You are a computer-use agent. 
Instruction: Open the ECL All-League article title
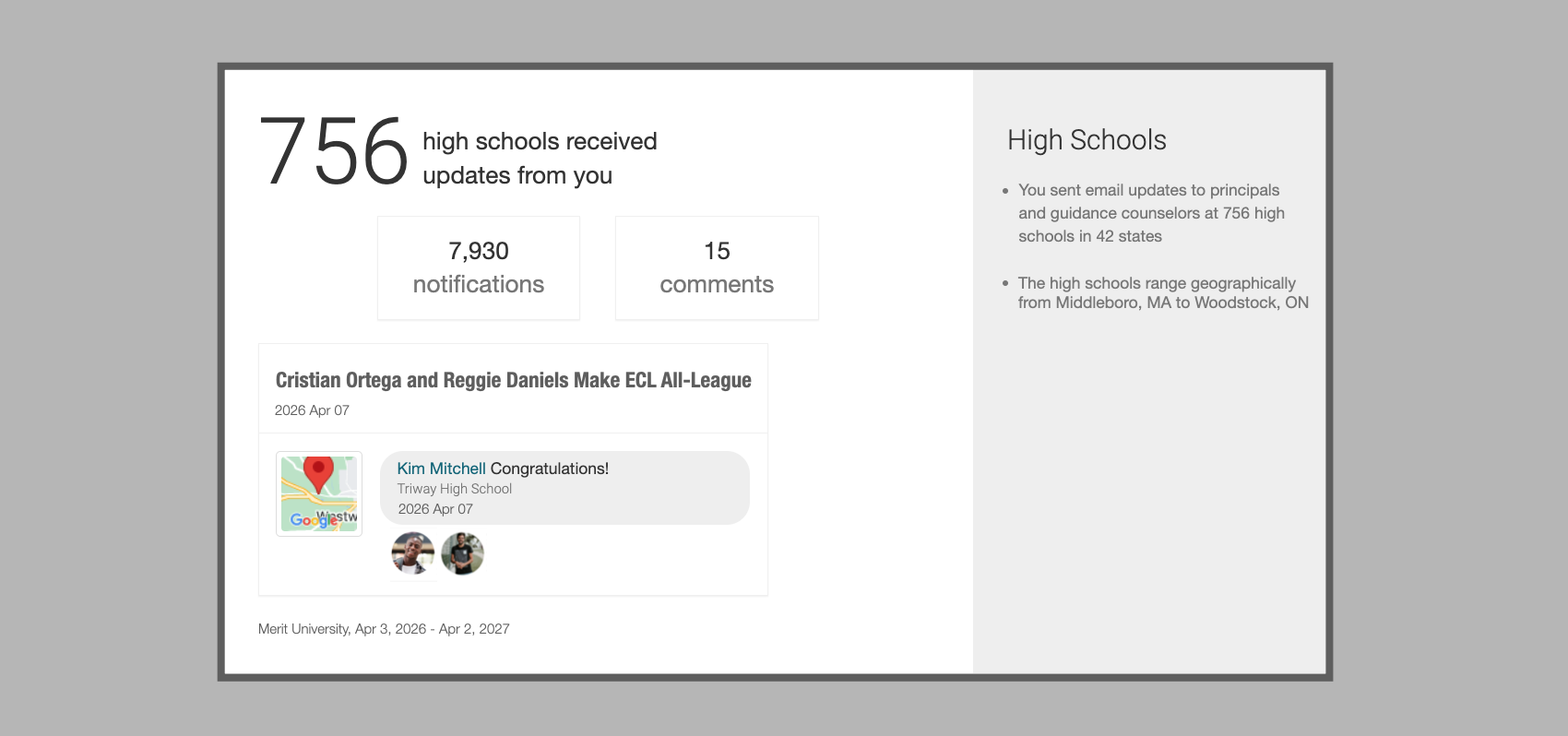[513, 380]
